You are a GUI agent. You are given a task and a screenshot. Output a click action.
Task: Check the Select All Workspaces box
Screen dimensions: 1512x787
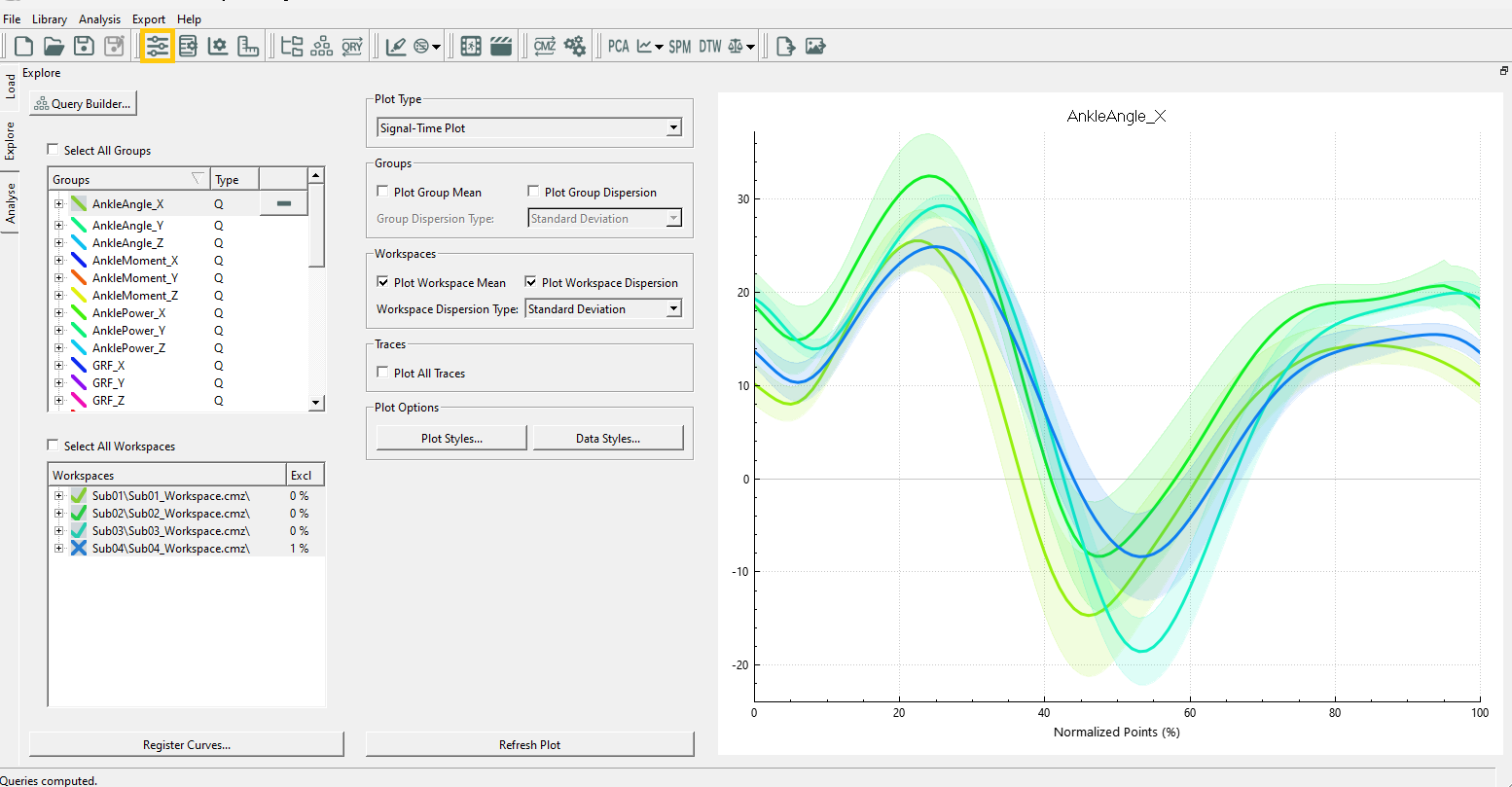pos(54,446)
